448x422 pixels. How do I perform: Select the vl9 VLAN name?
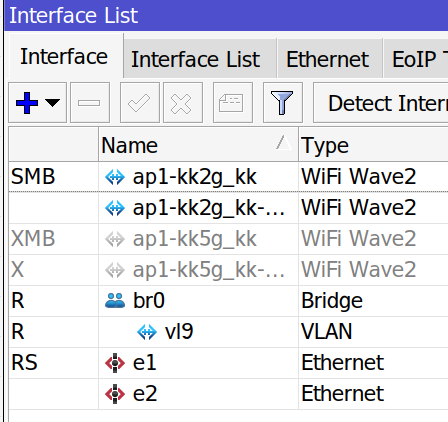179,332
